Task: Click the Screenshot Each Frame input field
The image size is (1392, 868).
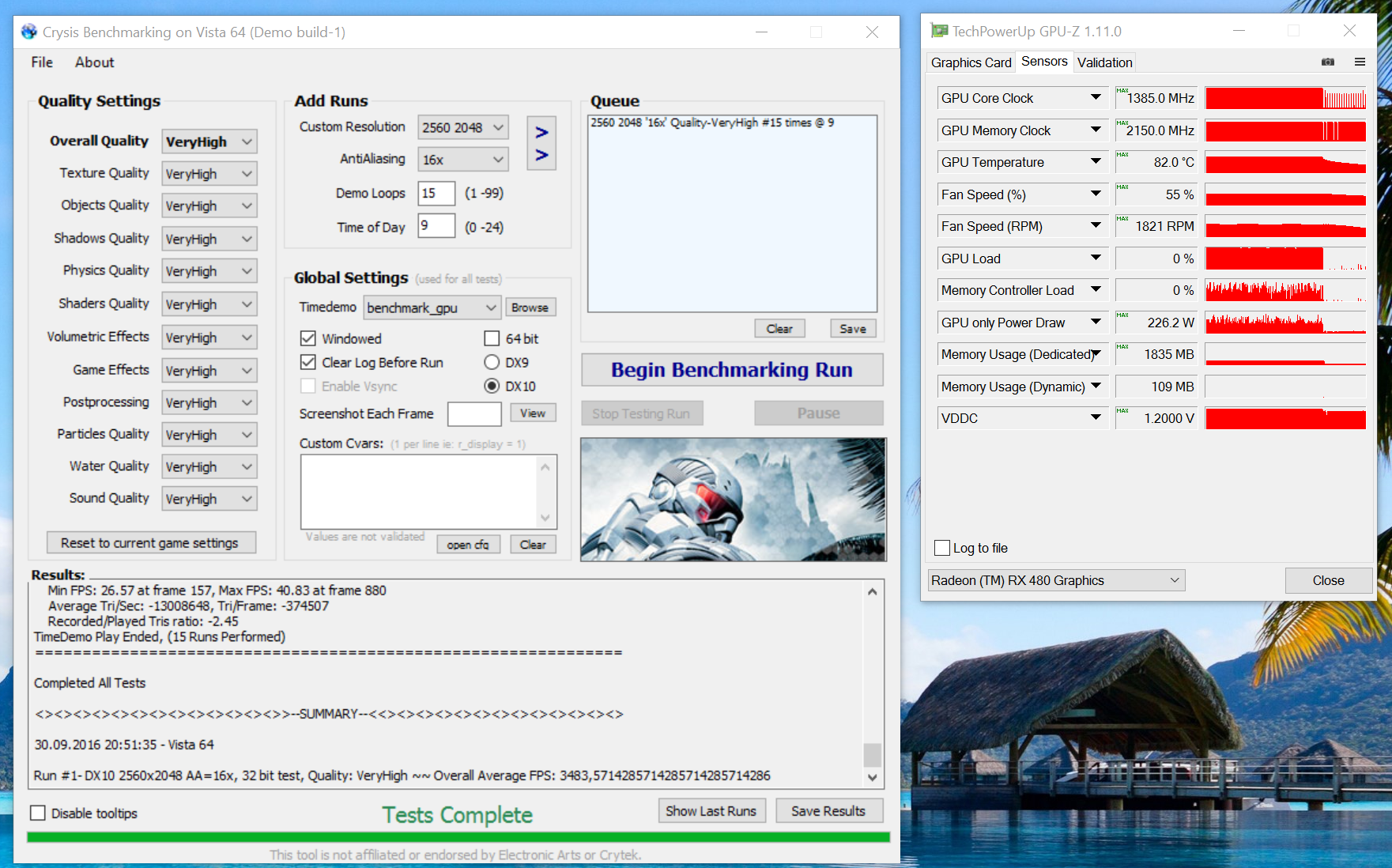Action: pos(474,413)
